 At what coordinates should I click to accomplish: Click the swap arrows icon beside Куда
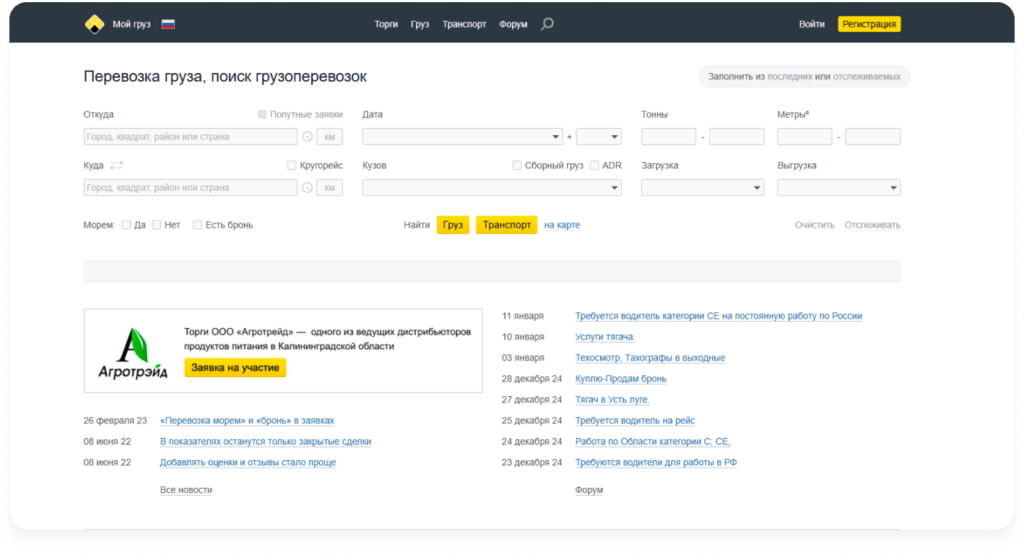pos(116,165)
